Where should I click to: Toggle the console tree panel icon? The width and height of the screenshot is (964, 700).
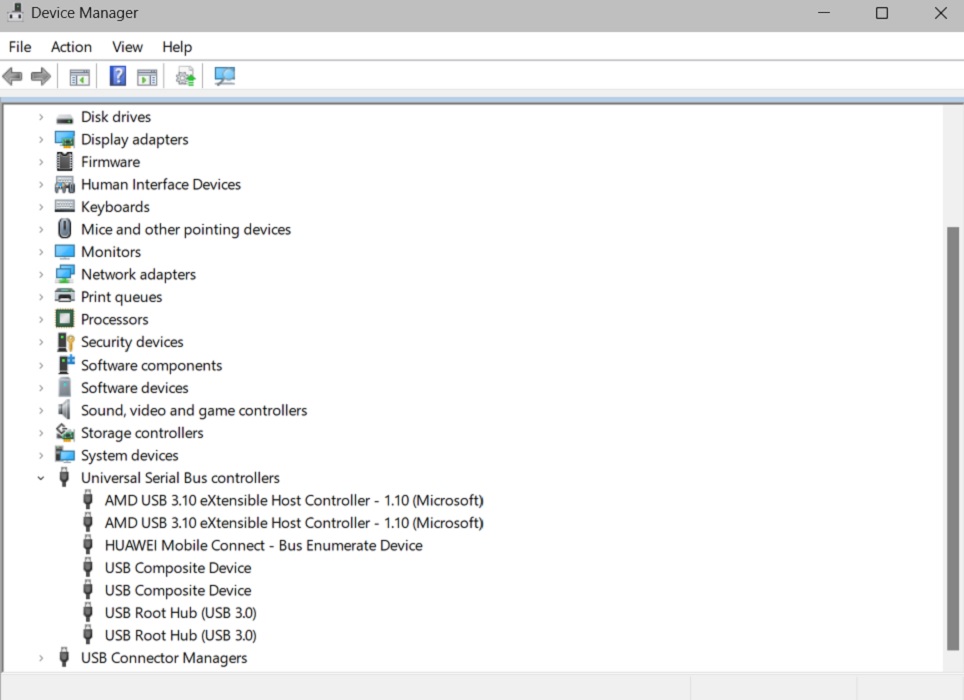[79, 75]
